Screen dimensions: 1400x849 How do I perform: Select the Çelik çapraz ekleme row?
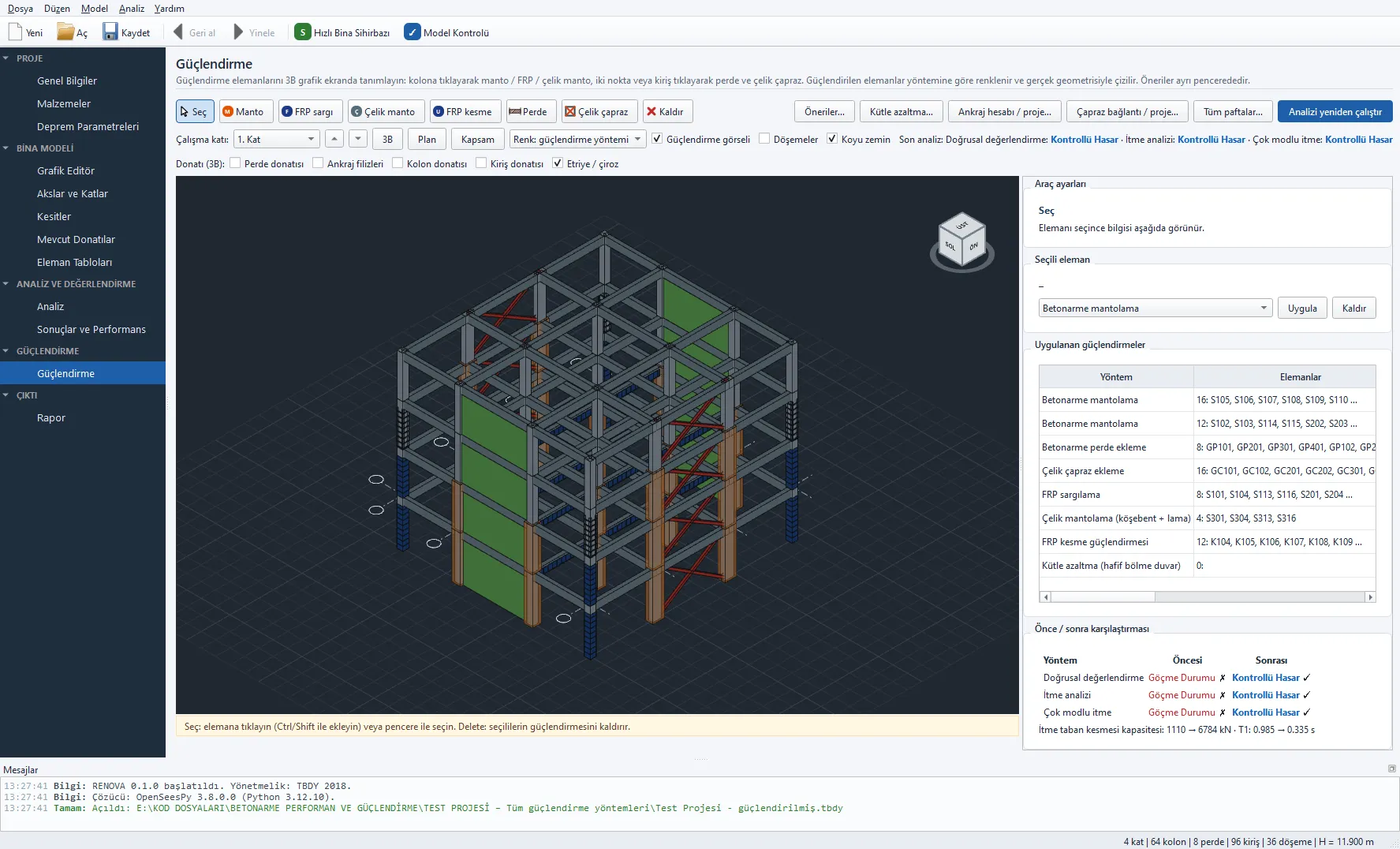pos(1207,470)
